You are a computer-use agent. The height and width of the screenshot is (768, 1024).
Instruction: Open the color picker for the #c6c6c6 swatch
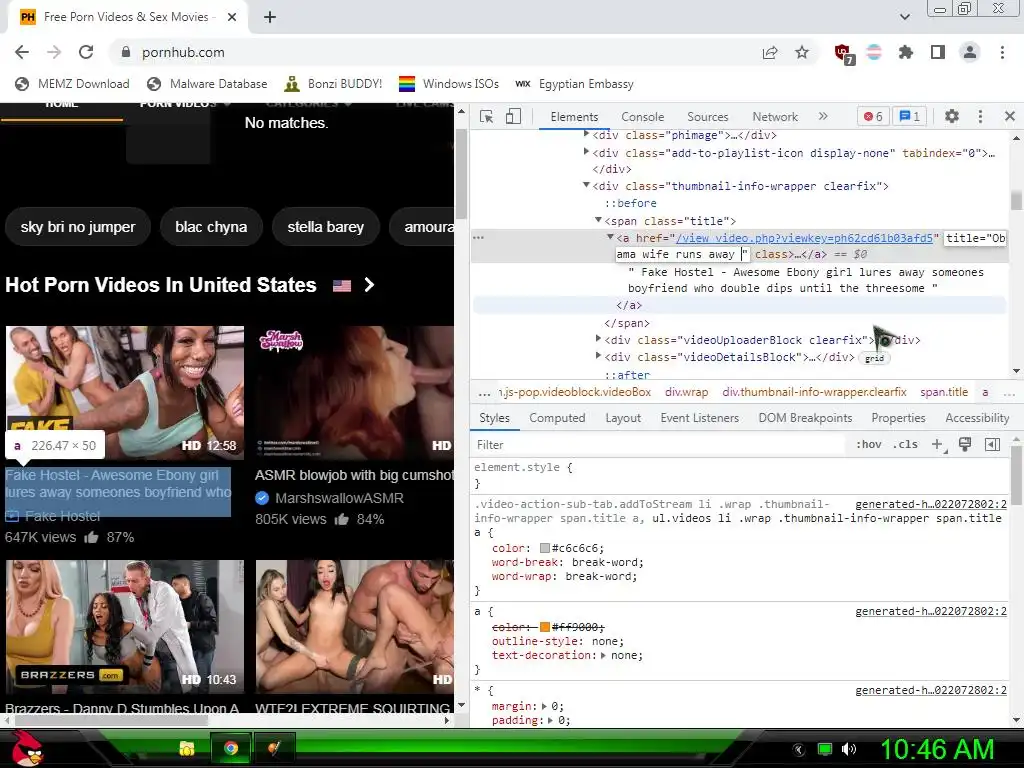click(545, 549)
